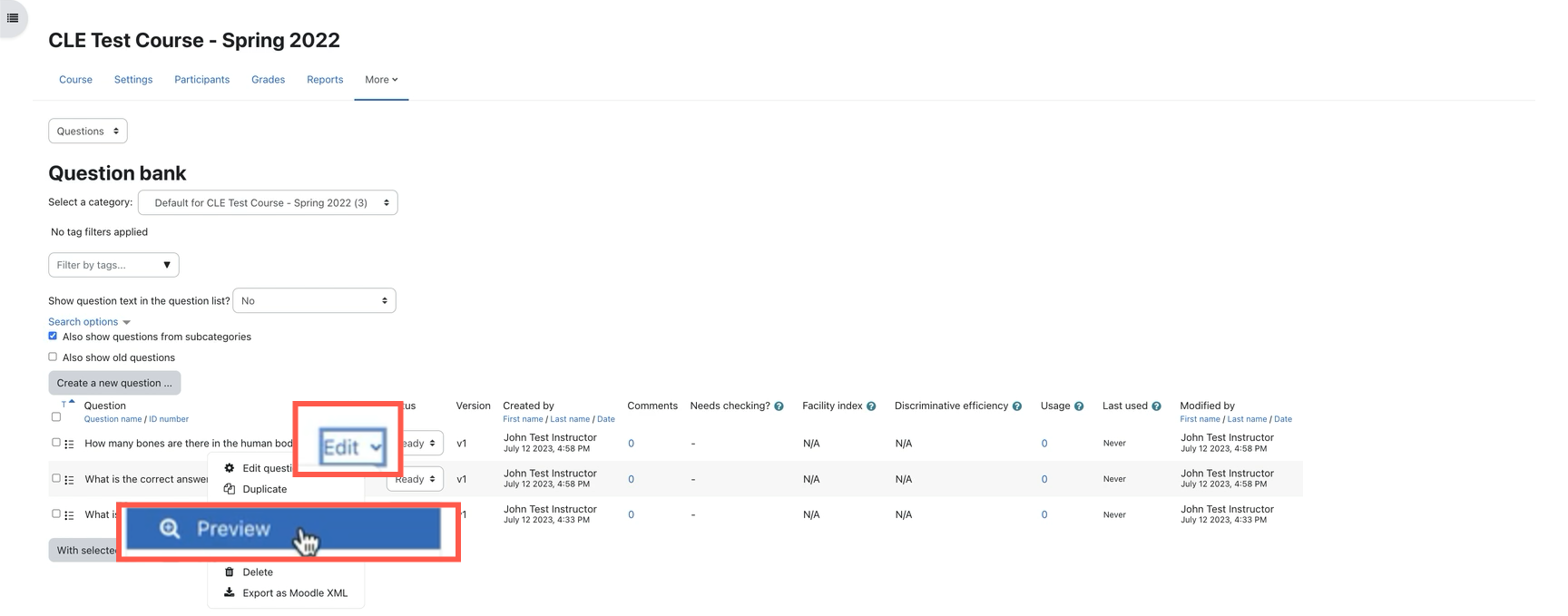The height and width of the screenshot is (616, 1568).
Task: Click the gear icon for Edit question
Action: click(x=230, y=468)
